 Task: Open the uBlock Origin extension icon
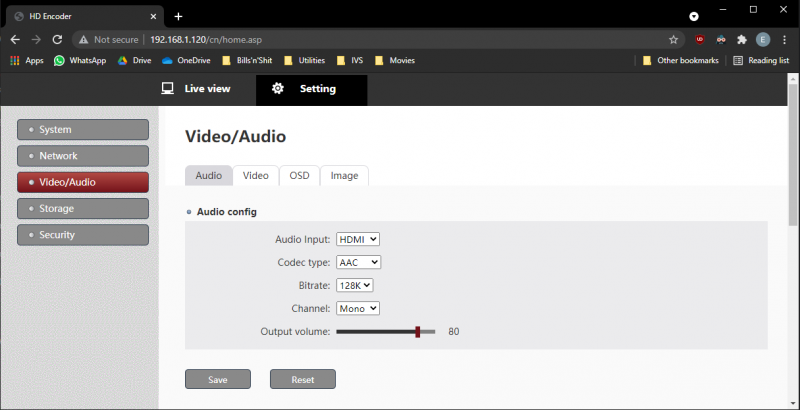pyautogui.click(x=699, y=39)
